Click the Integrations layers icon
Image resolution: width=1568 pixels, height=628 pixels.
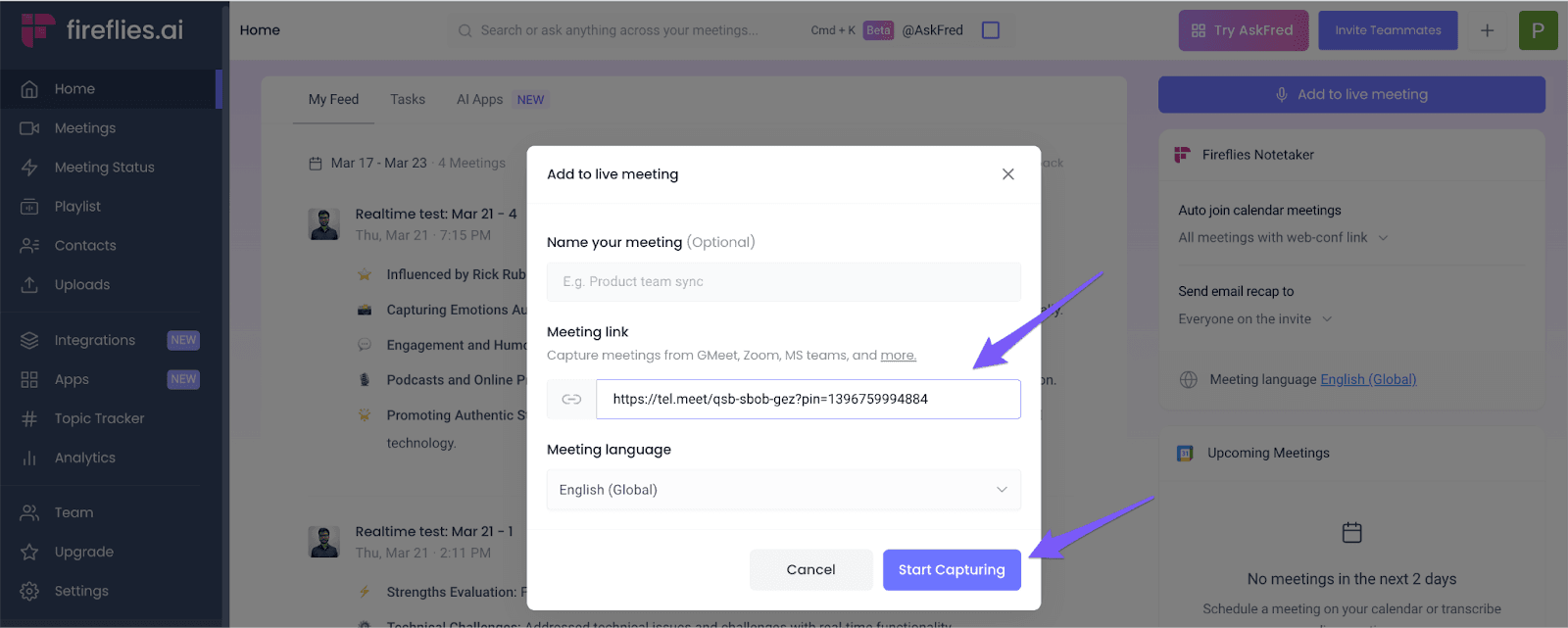point(29,340)
